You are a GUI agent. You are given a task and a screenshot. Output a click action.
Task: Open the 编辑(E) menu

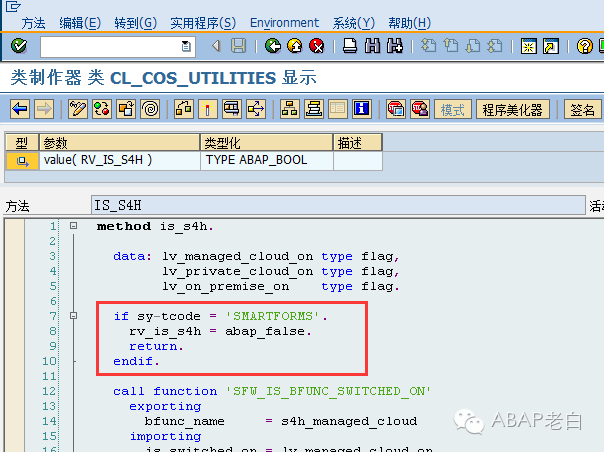[80, 23]
